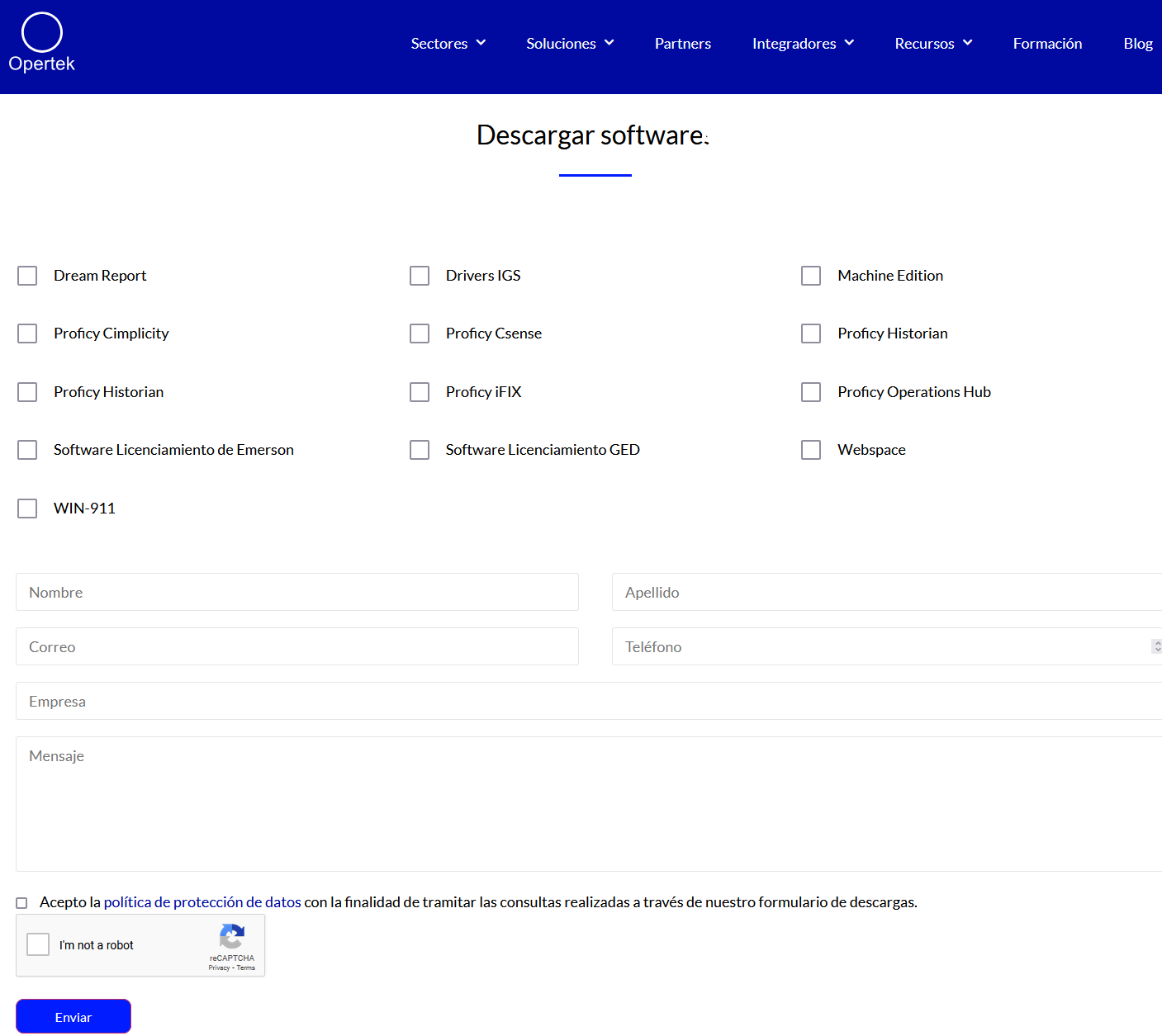Focus the Empresa input field

pyautogui.click(x=589, y=701)
